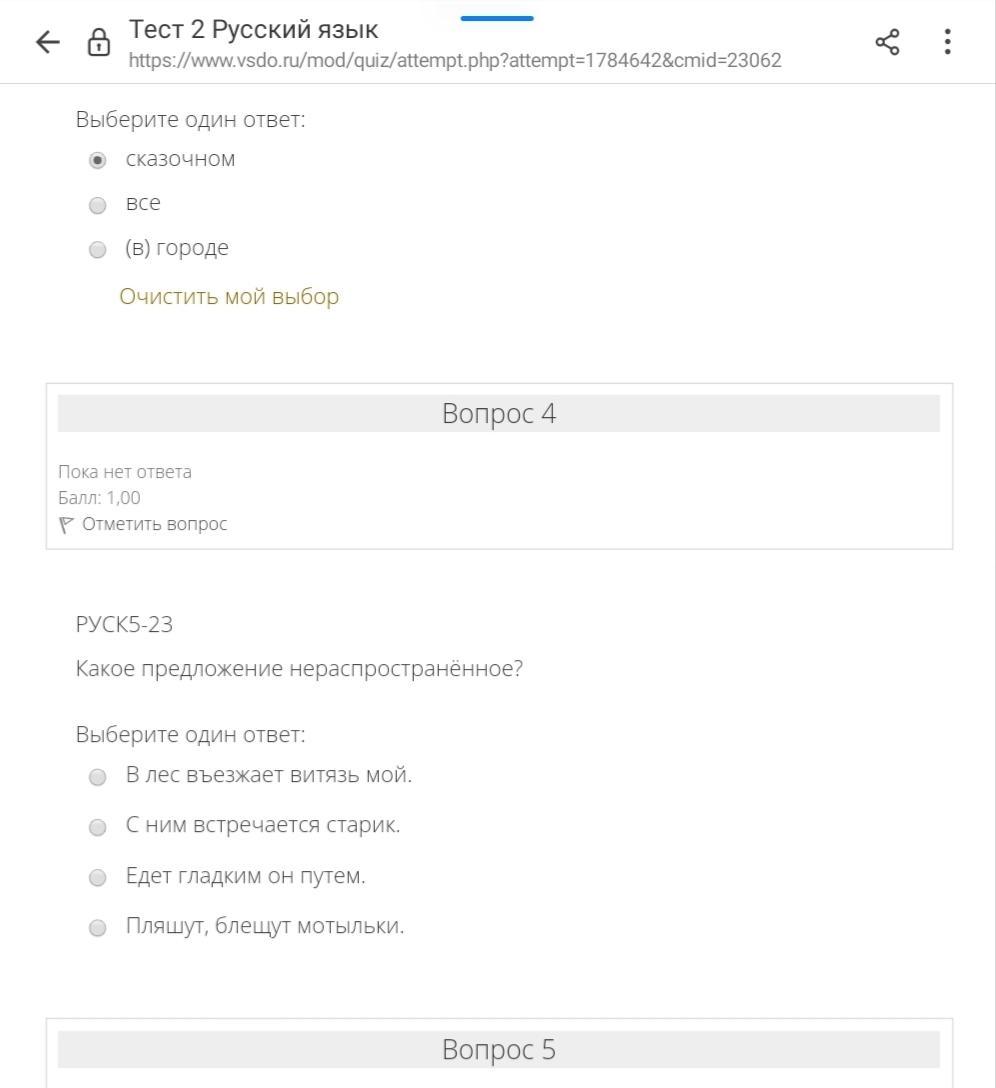Open the three-dot overflow menu
This screenshot has height=1088, width=996.
pos(946,42)
